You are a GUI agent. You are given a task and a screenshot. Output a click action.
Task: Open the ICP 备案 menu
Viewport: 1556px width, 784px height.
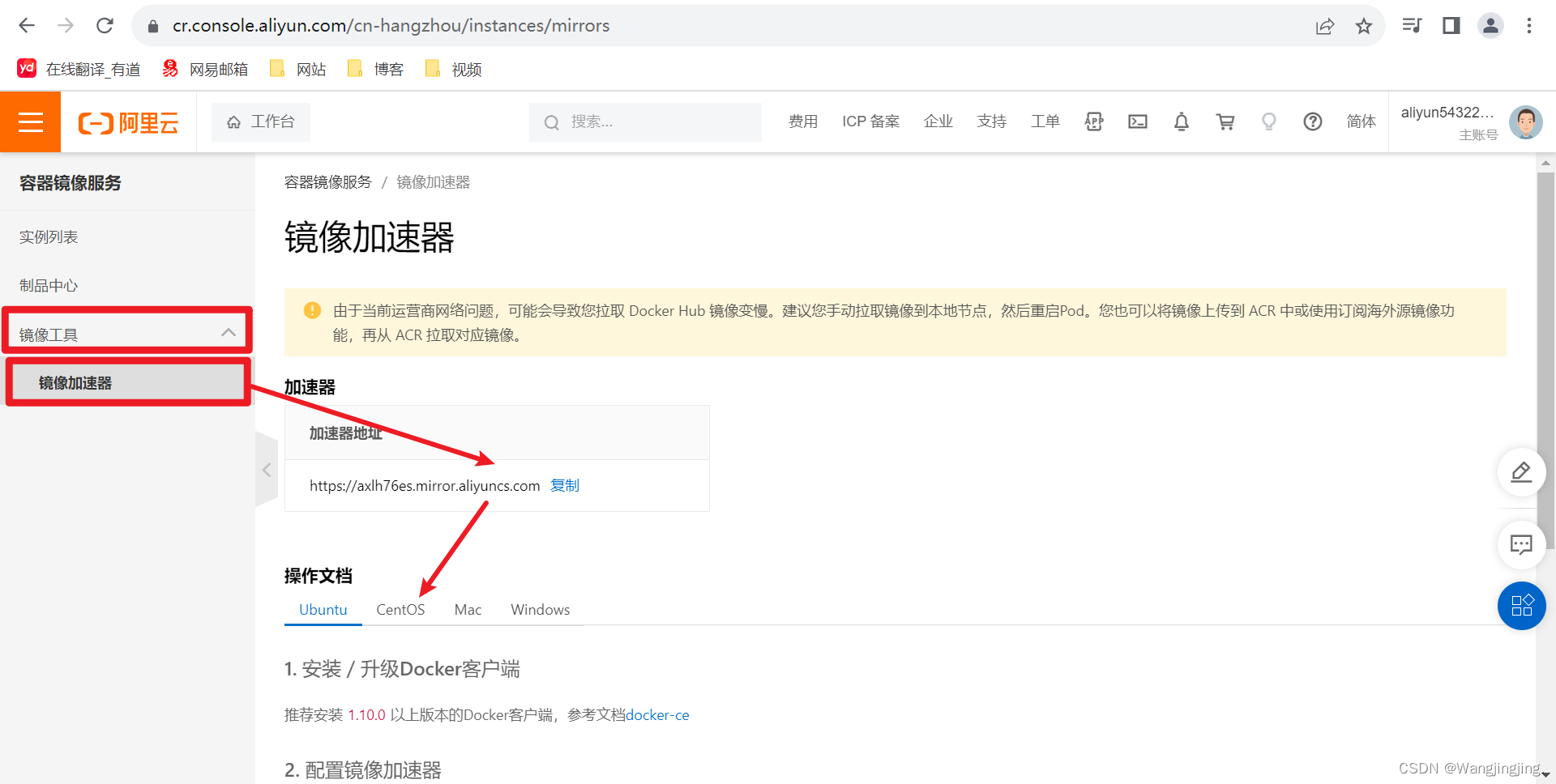point(870,121)
